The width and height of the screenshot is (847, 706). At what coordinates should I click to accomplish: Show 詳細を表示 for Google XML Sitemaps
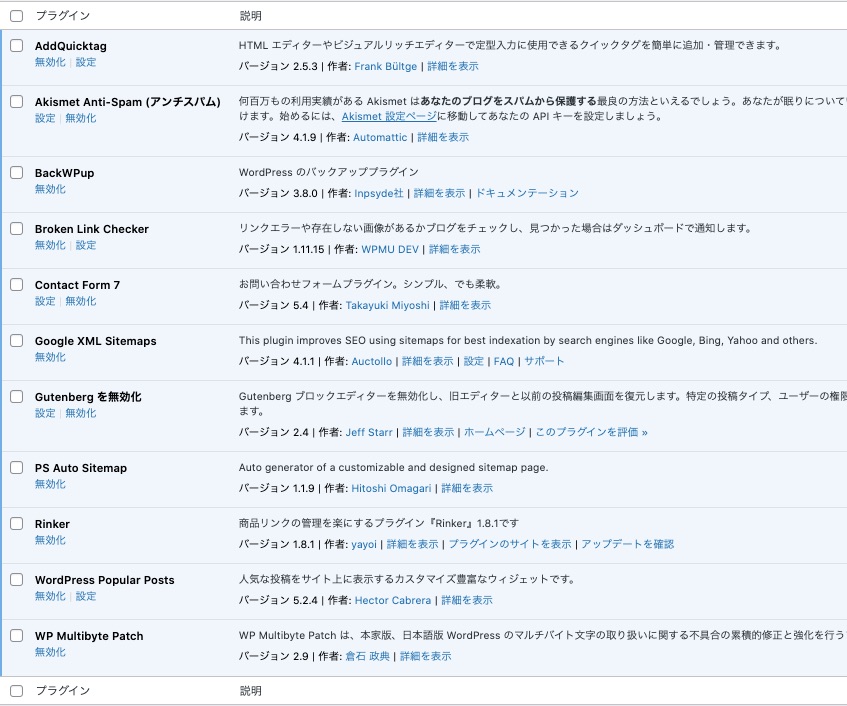pyautogui.click(x=428, y=361)
